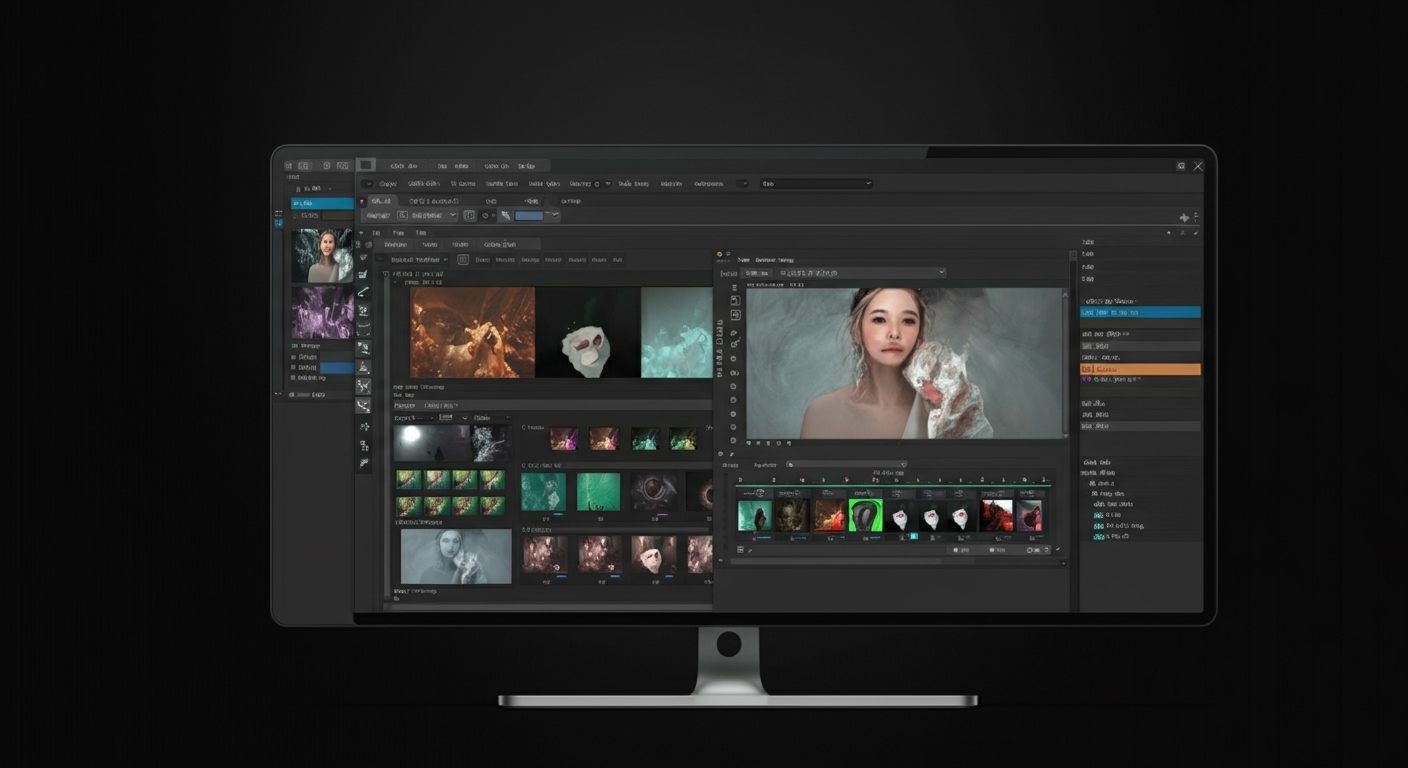Toggle the checkbox at the left of the options bar
This screenshot has width=1408, height=768.
coord(401,216)
